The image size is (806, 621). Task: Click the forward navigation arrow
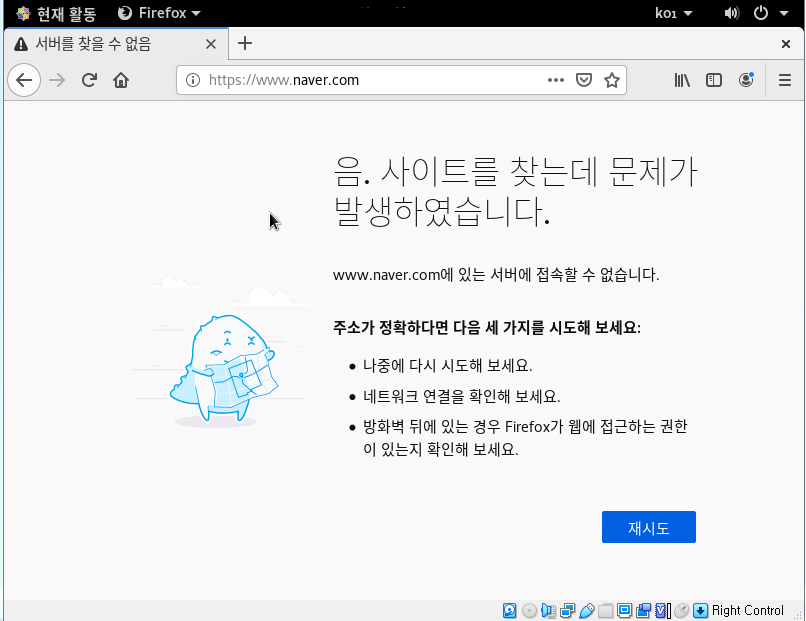coord(57,80)
